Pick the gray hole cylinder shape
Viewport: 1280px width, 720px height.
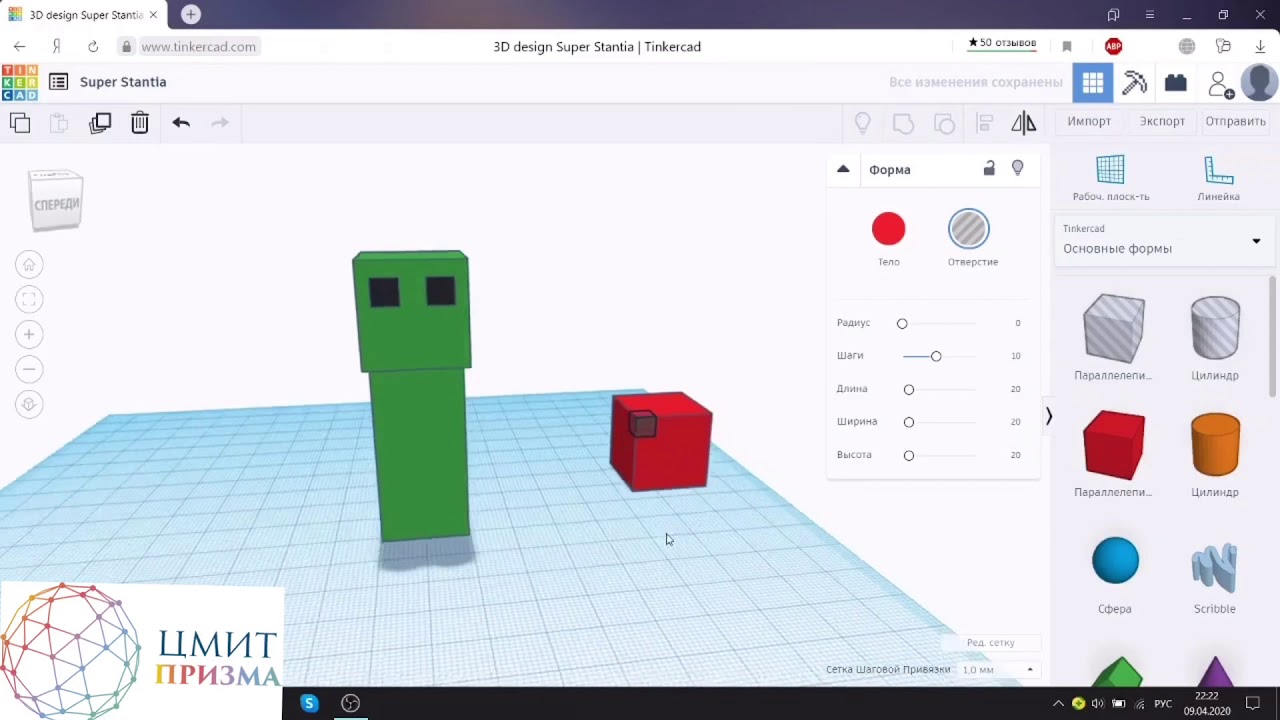[x=1215, y=328]
